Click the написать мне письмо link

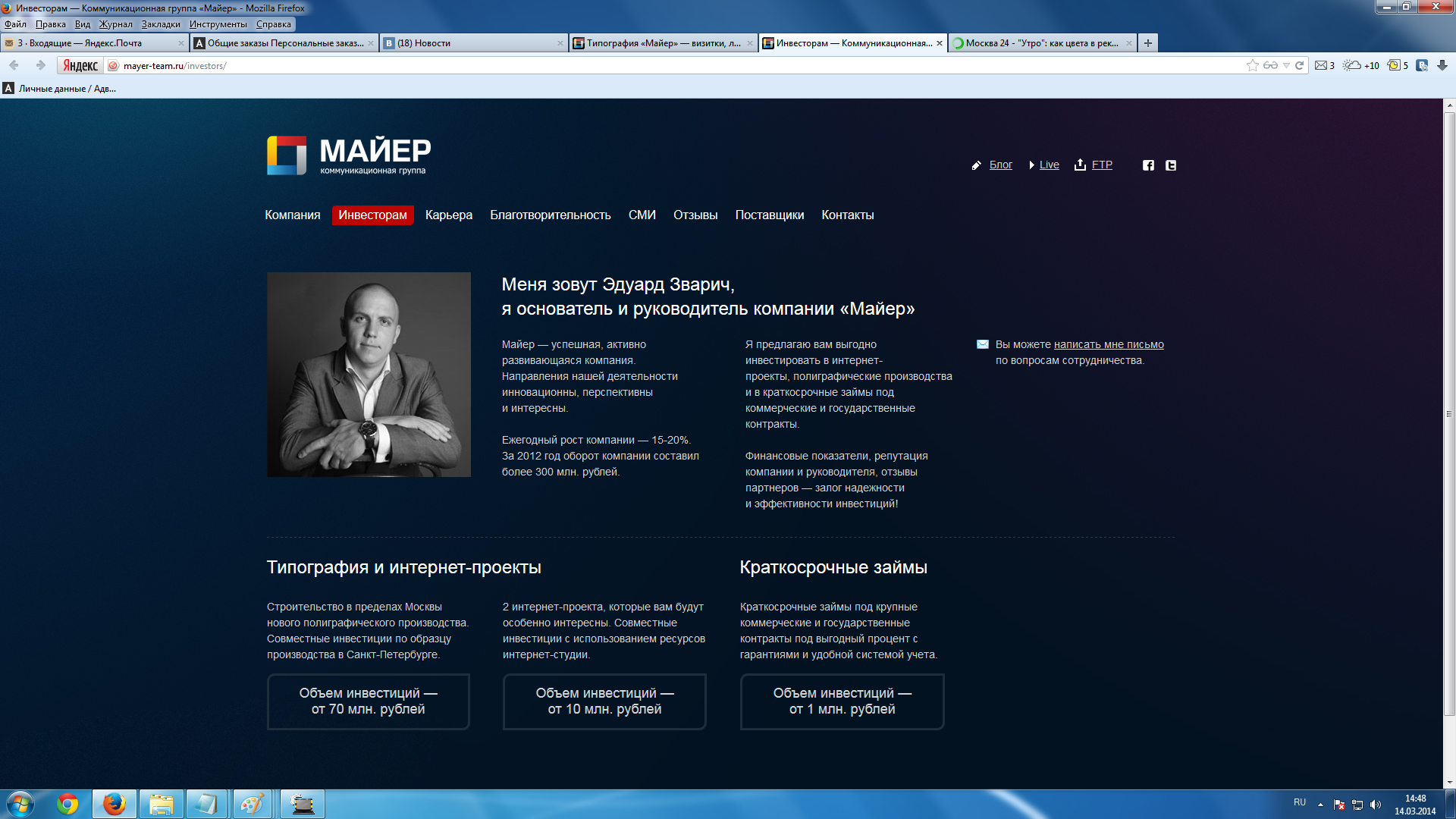(x=1108, y=344)
